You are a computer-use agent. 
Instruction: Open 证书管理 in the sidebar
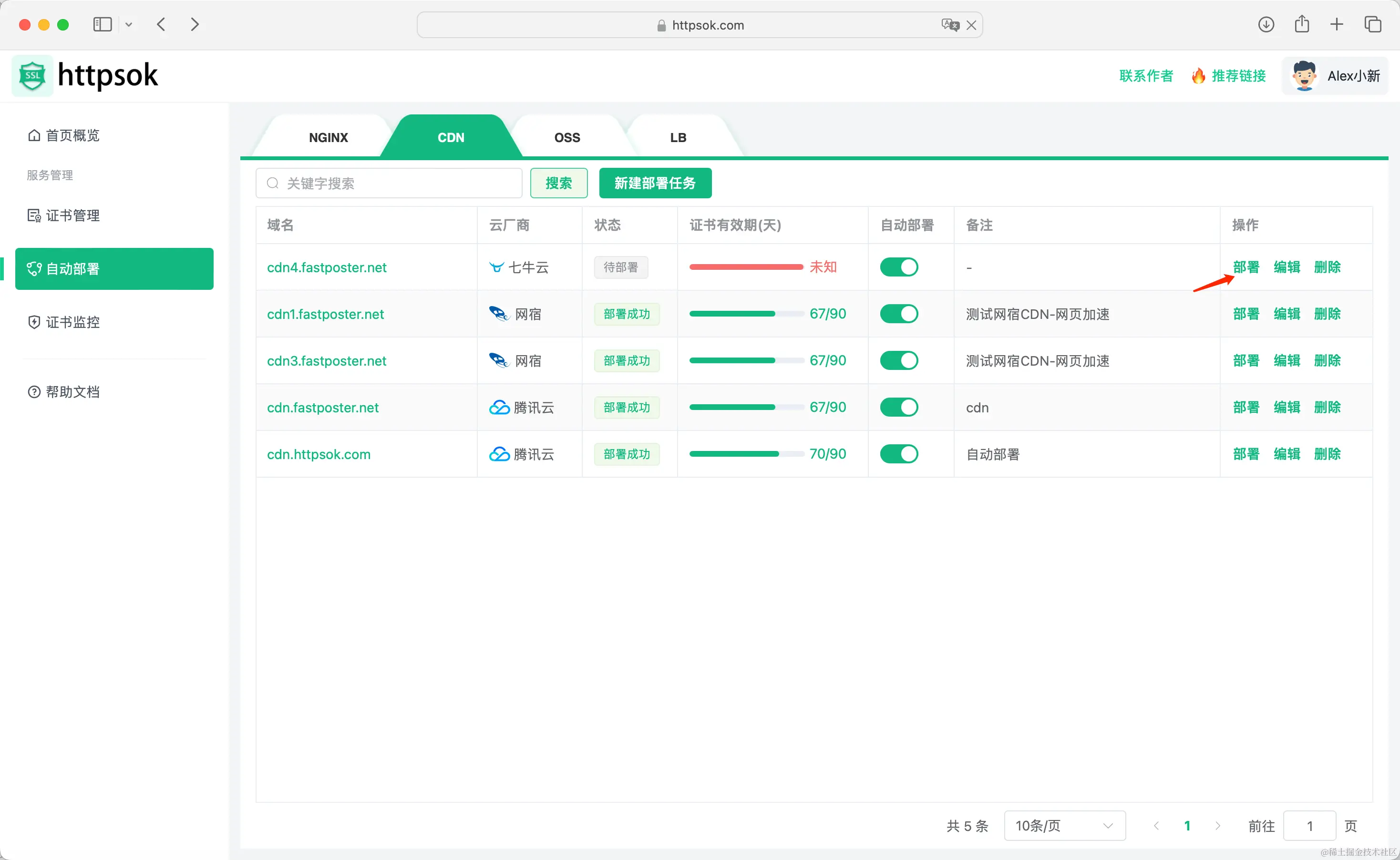coord(72,215)
